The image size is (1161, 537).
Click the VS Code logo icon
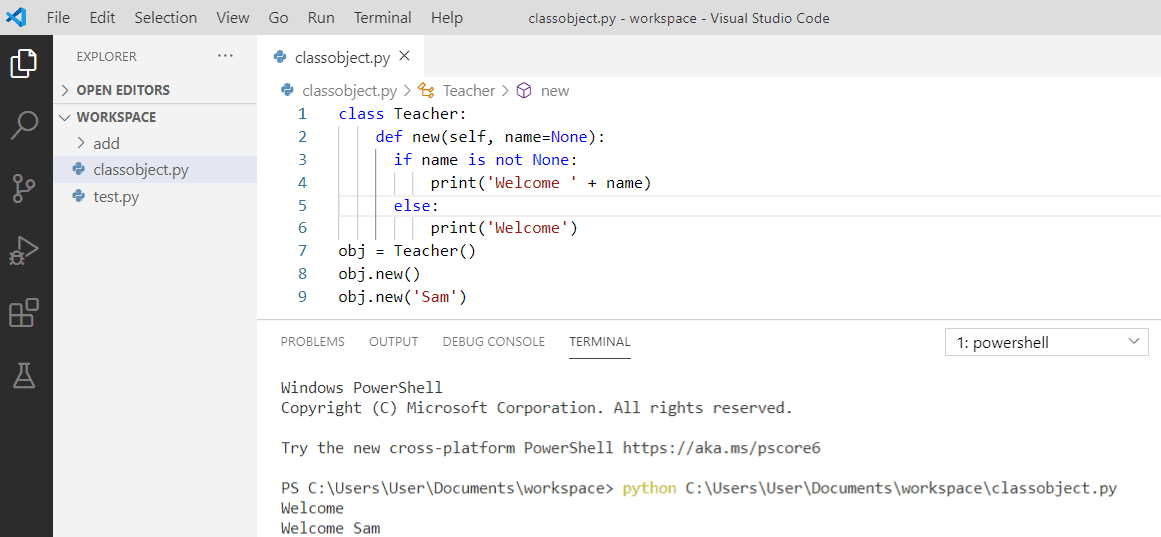[16, 17]
